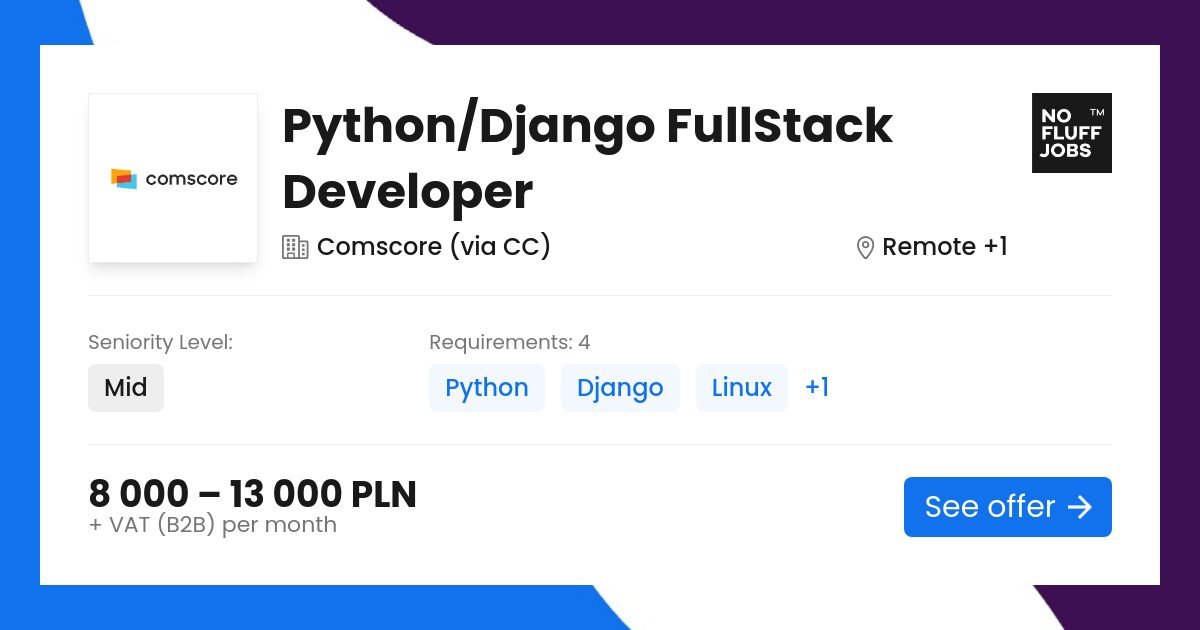
Task: Click the Comscore company logo
Action: point(172,177)
